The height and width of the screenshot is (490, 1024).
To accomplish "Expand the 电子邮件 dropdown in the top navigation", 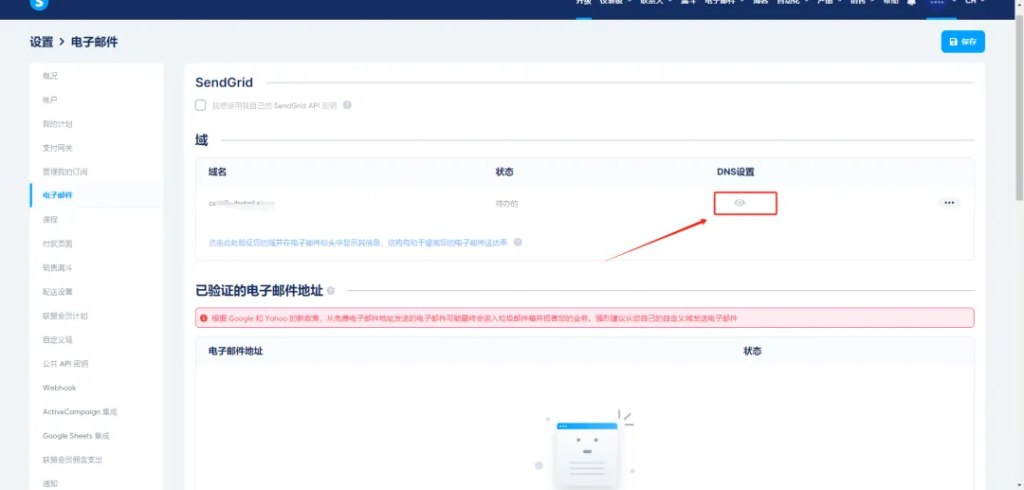I will coord(724,3).
